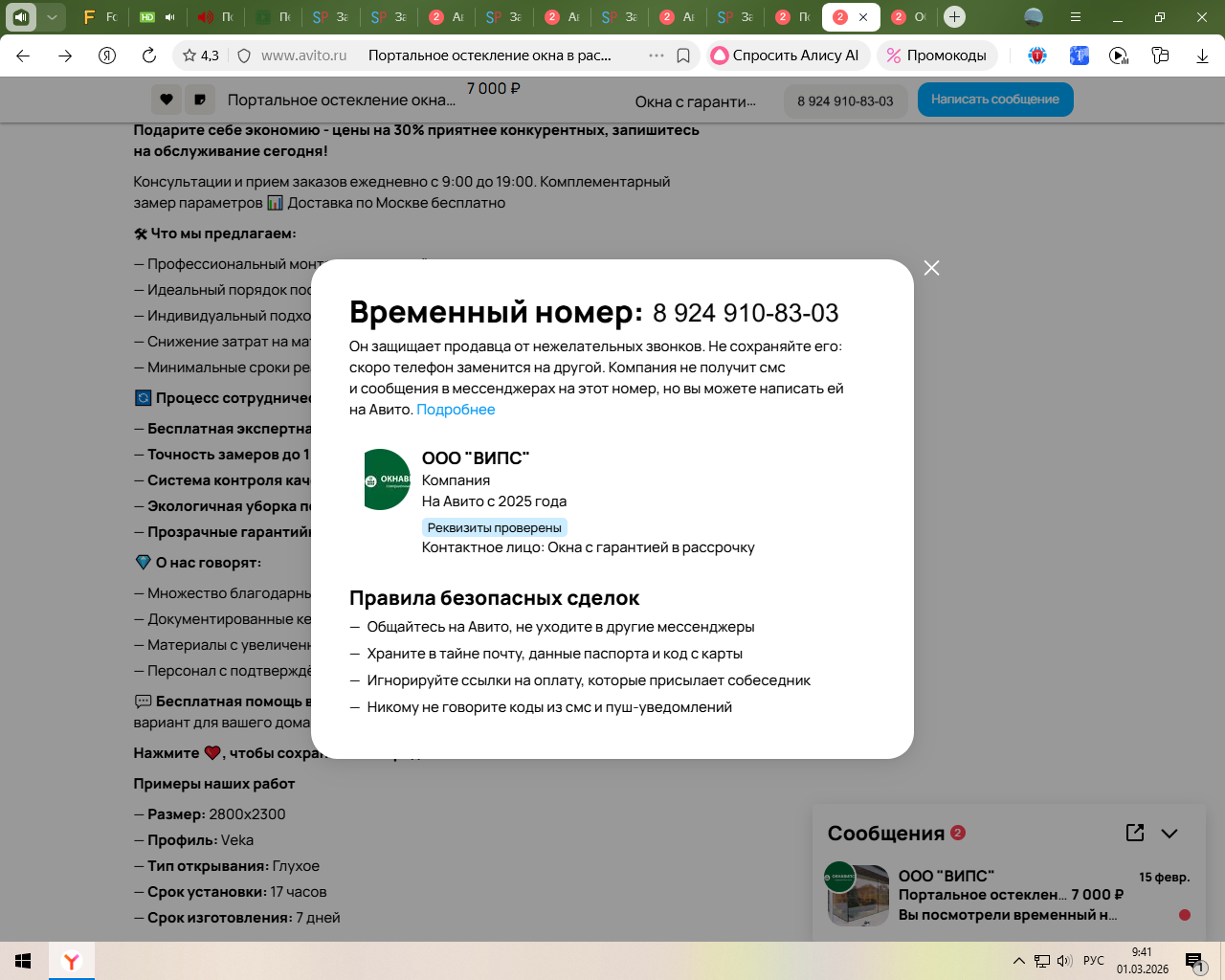
Task: Click the Временный номер heading
Action: click(x=496, y=312)
